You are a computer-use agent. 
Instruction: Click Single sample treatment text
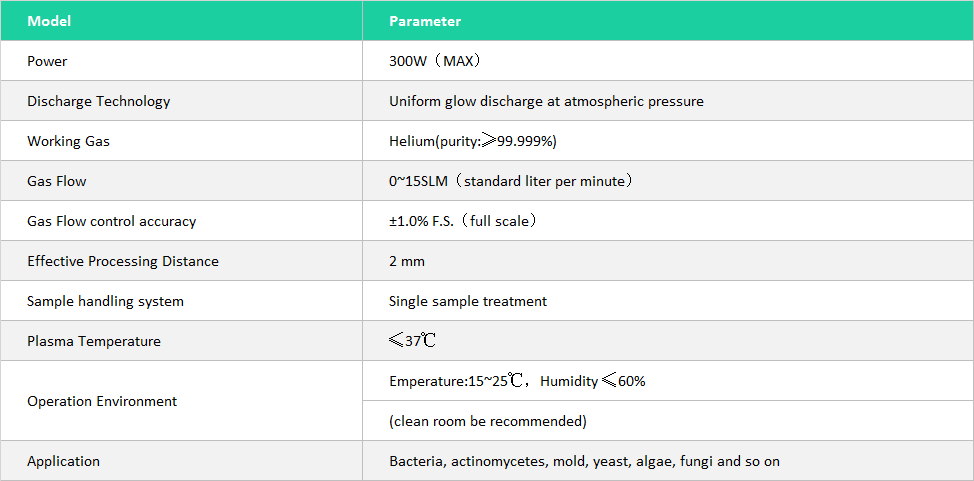(x=467, y=301)
